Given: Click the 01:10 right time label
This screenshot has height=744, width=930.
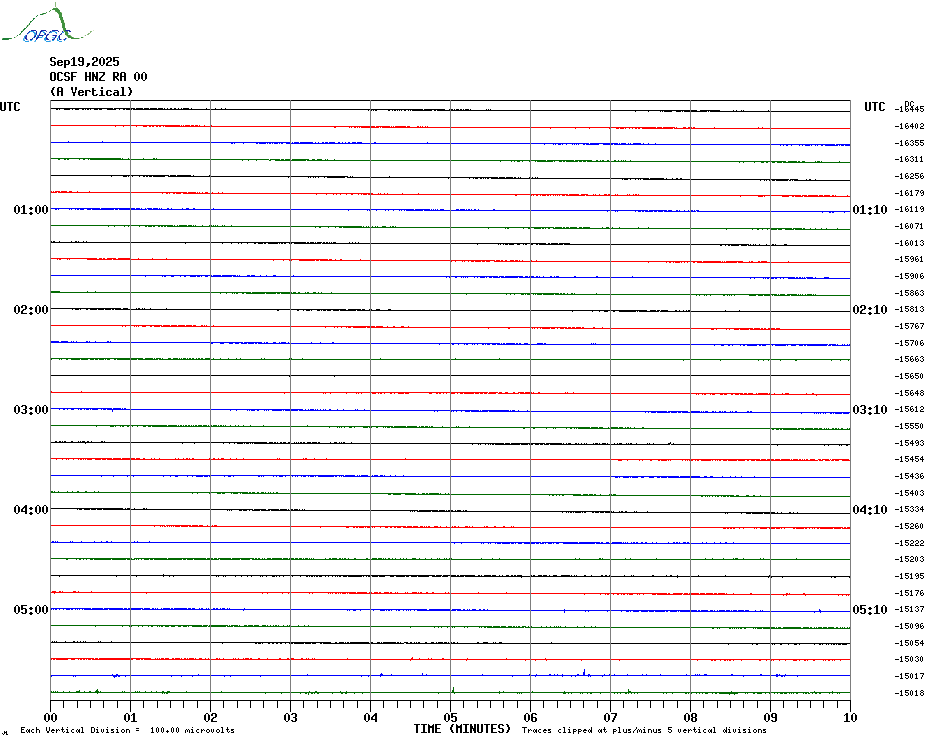Looking at the screenshot, I should [870, 209].
